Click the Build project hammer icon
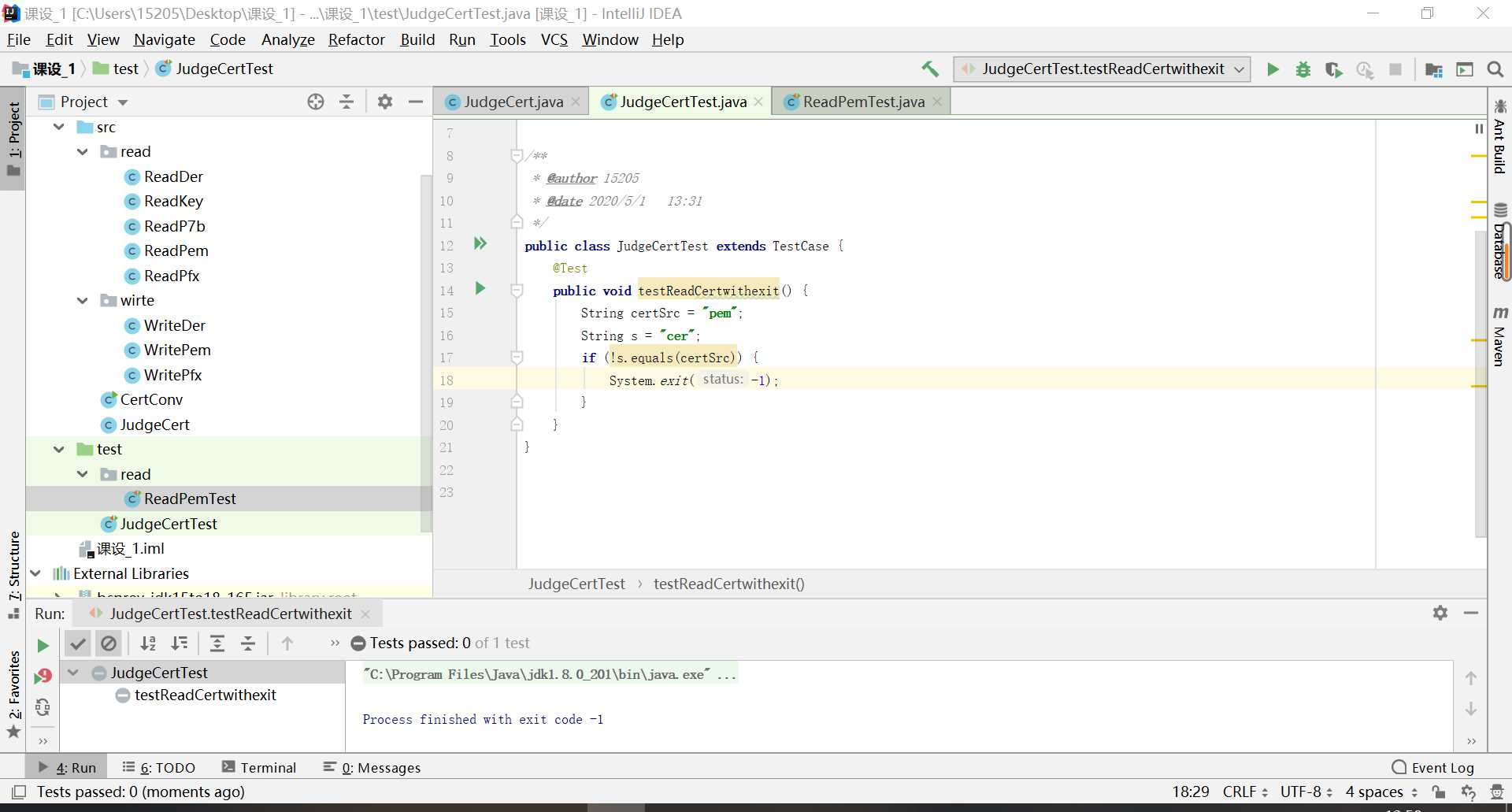This screenshot has height=812, width=1512. [x=930, y=69]
